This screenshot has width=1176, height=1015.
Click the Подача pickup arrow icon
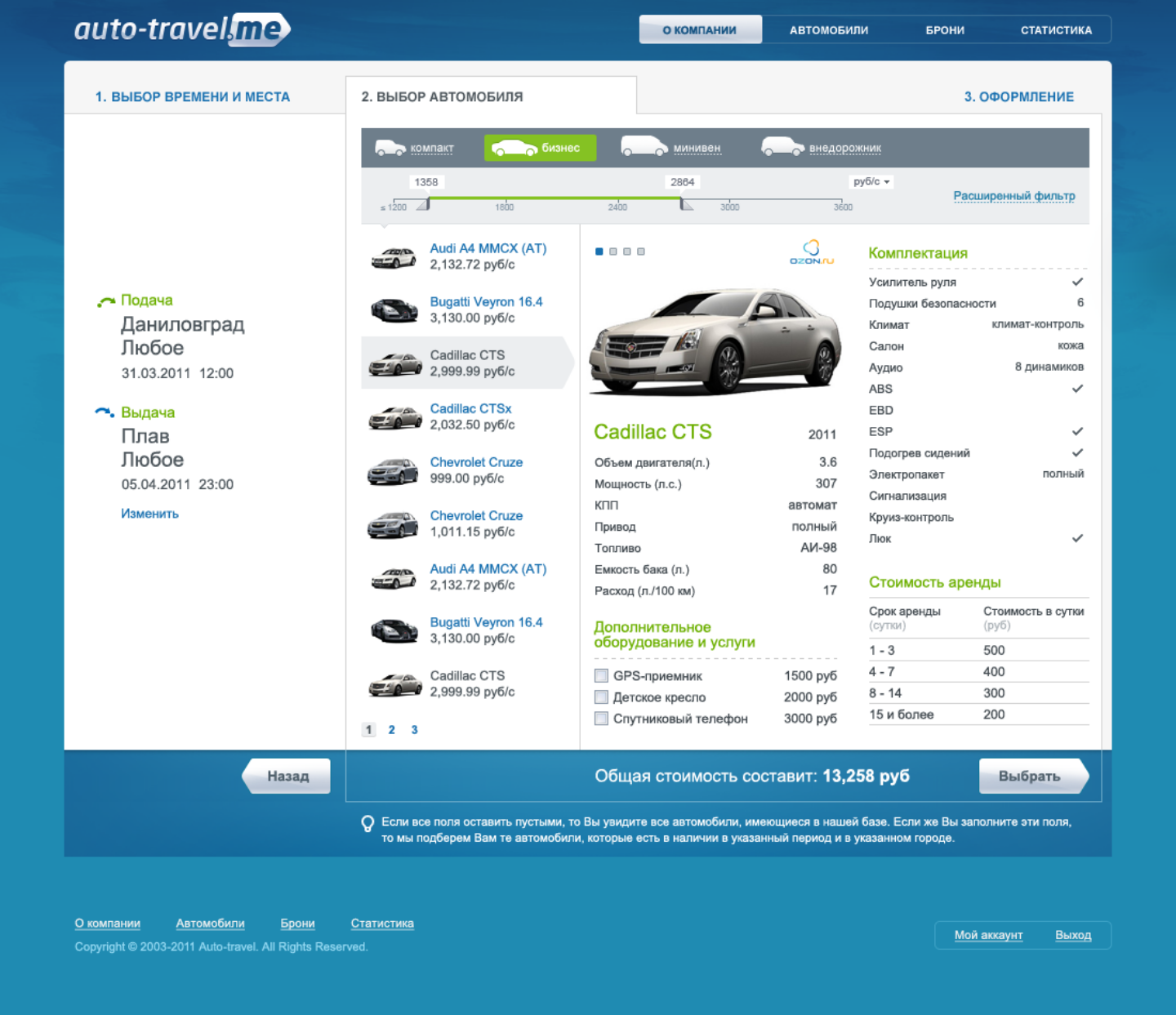[x=105, y=300]
